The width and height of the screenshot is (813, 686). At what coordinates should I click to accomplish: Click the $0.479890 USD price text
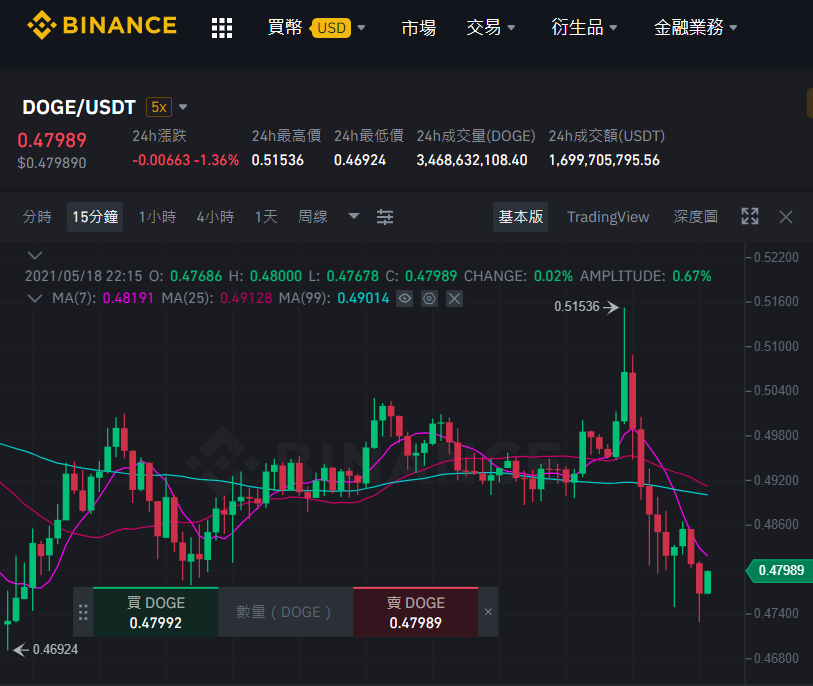[x=52, y=163]
